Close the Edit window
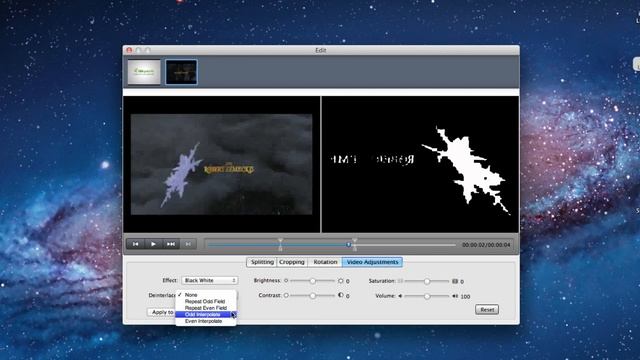Viewport: 640px width, 360px height. point(129,50)
